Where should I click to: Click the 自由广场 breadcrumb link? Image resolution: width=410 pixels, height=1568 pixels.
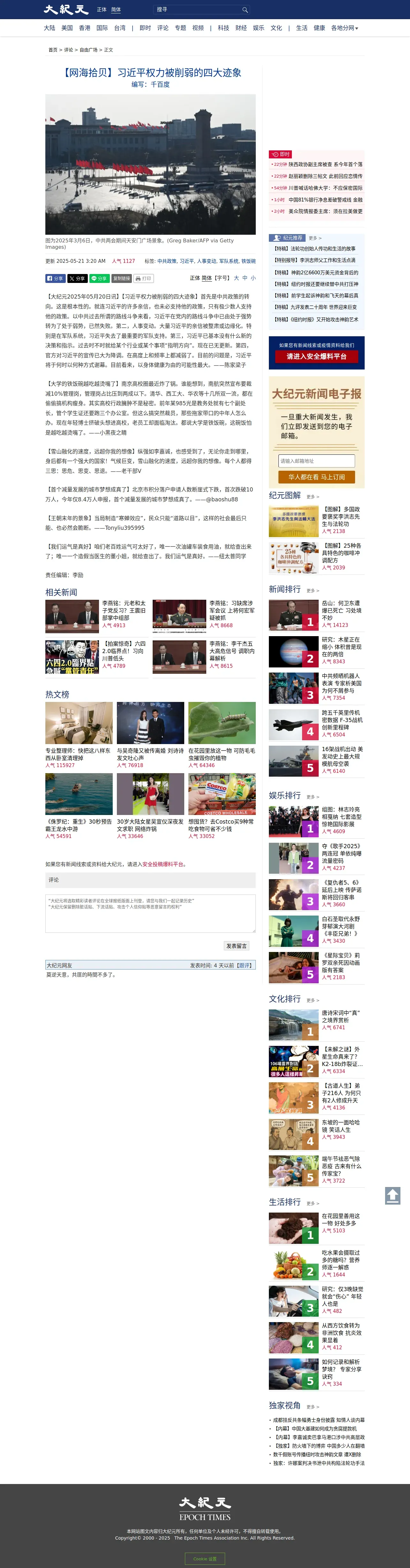click(89, 50)
